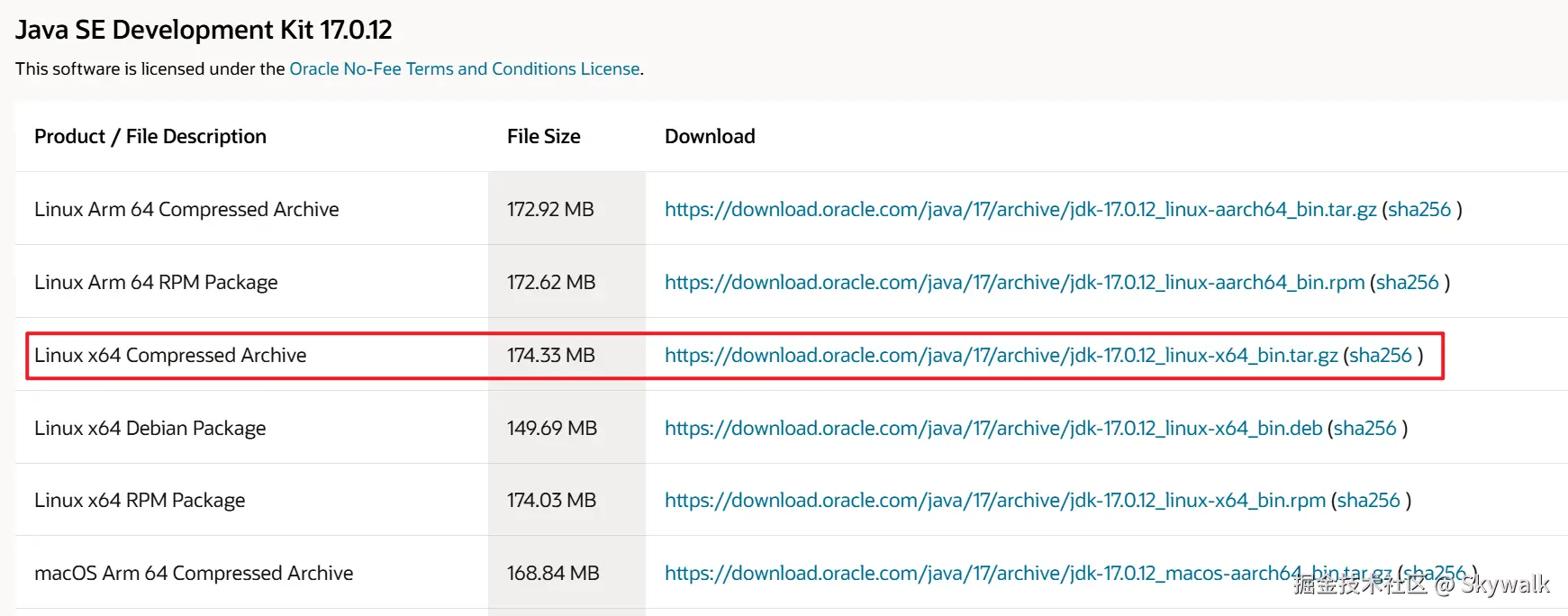The height and width of the screenshot is (616, 1568).
Task: Select 'Linux Arm 64 RPM Package' cell
Action: click(156, 282)
